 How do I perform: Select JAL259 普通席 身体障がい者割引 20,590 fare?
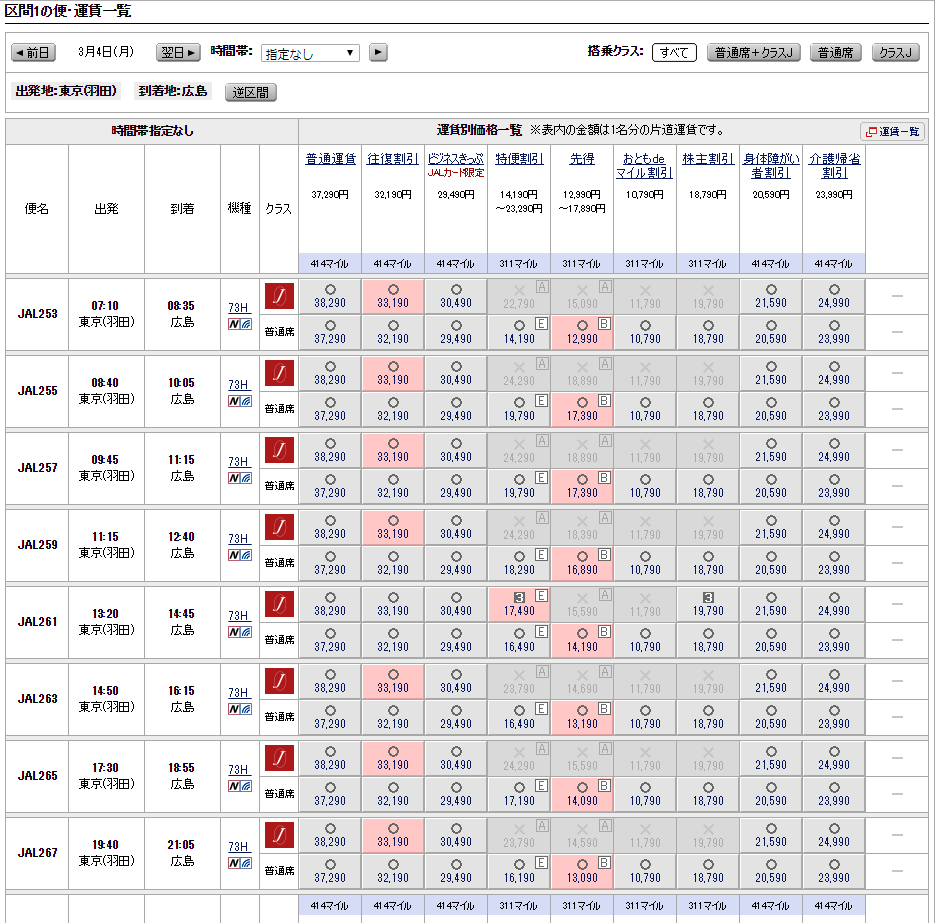tap(771, 563)
